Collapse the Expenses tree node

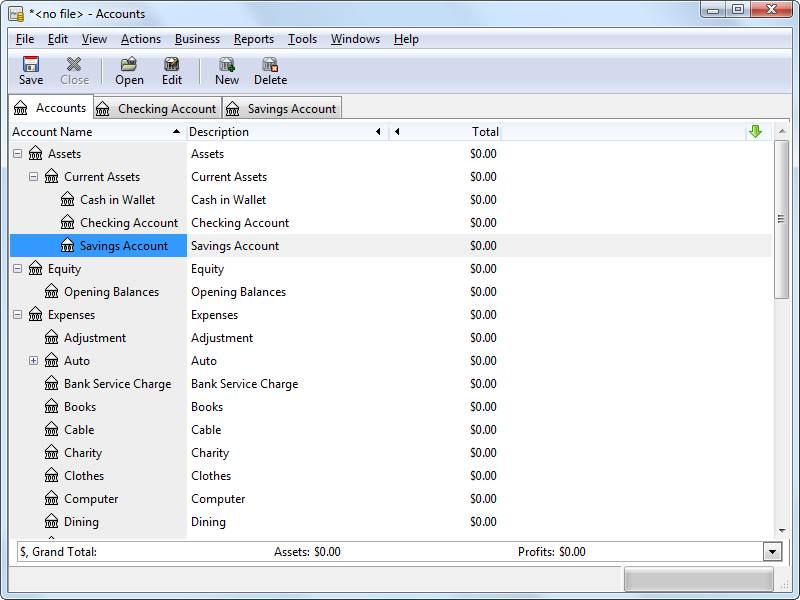(x=17, y=314)
